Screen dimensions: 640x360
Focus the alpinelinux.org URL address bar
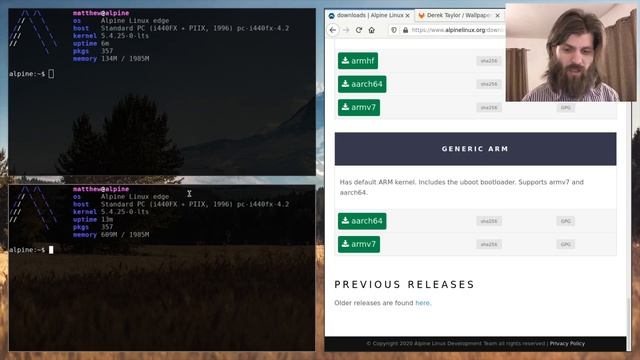(457, 30)
